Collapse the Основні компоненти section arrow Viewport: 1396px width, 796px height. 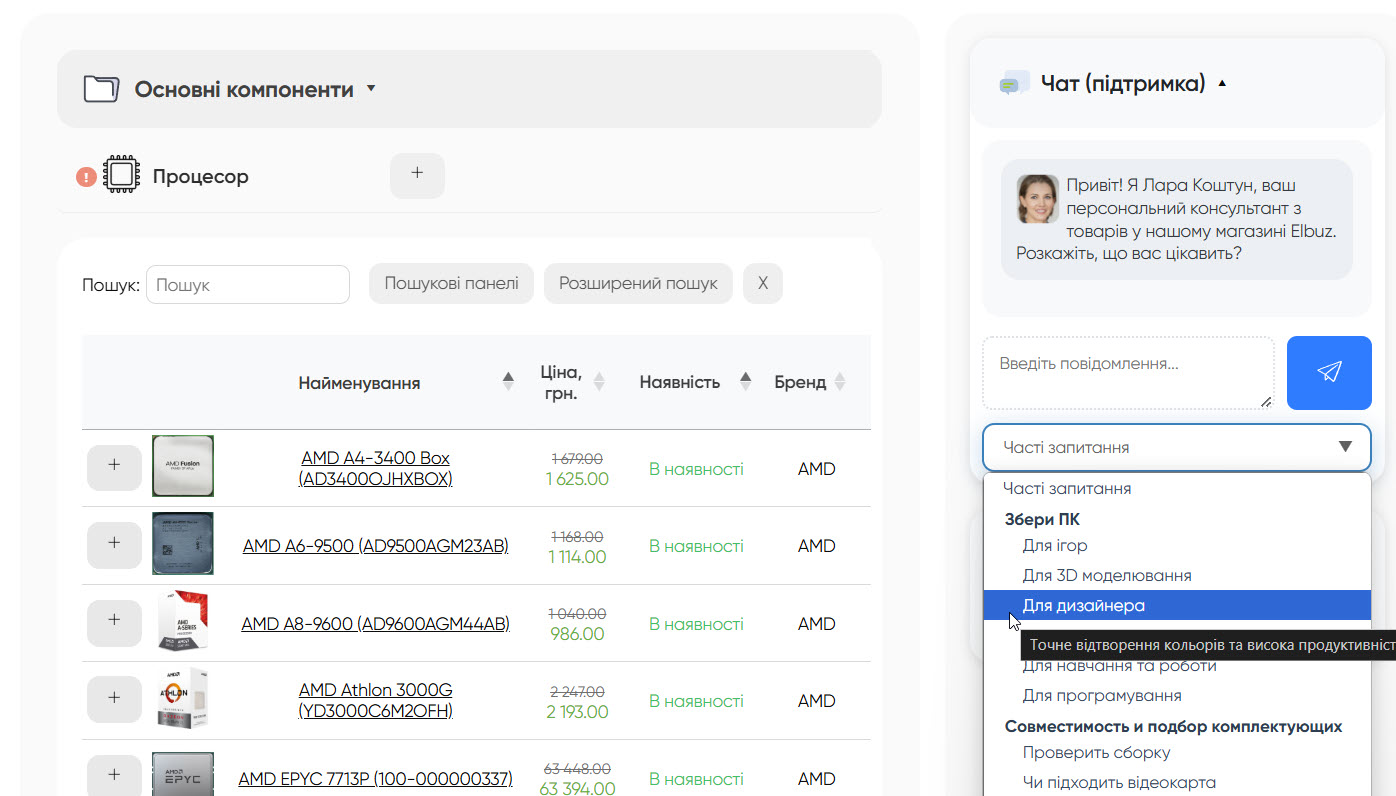point(371,89)
